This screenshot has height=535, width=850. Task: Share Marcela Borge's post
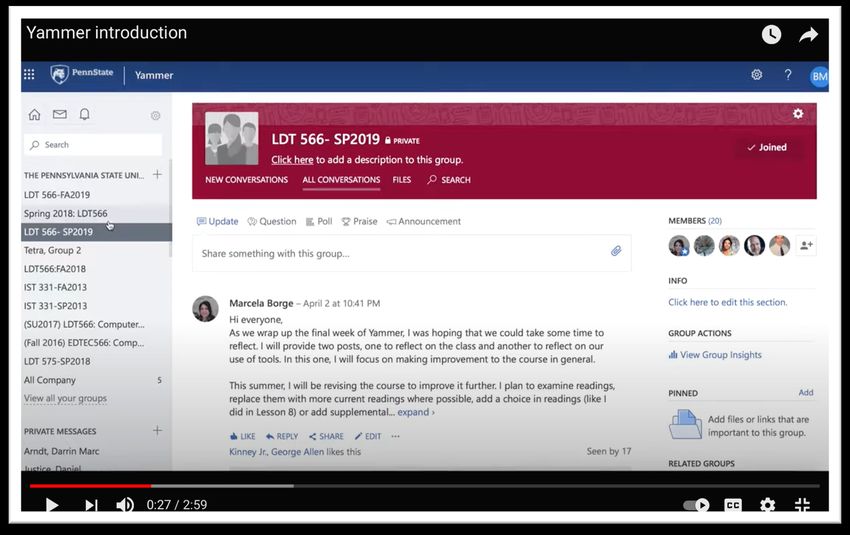[326, 436]
